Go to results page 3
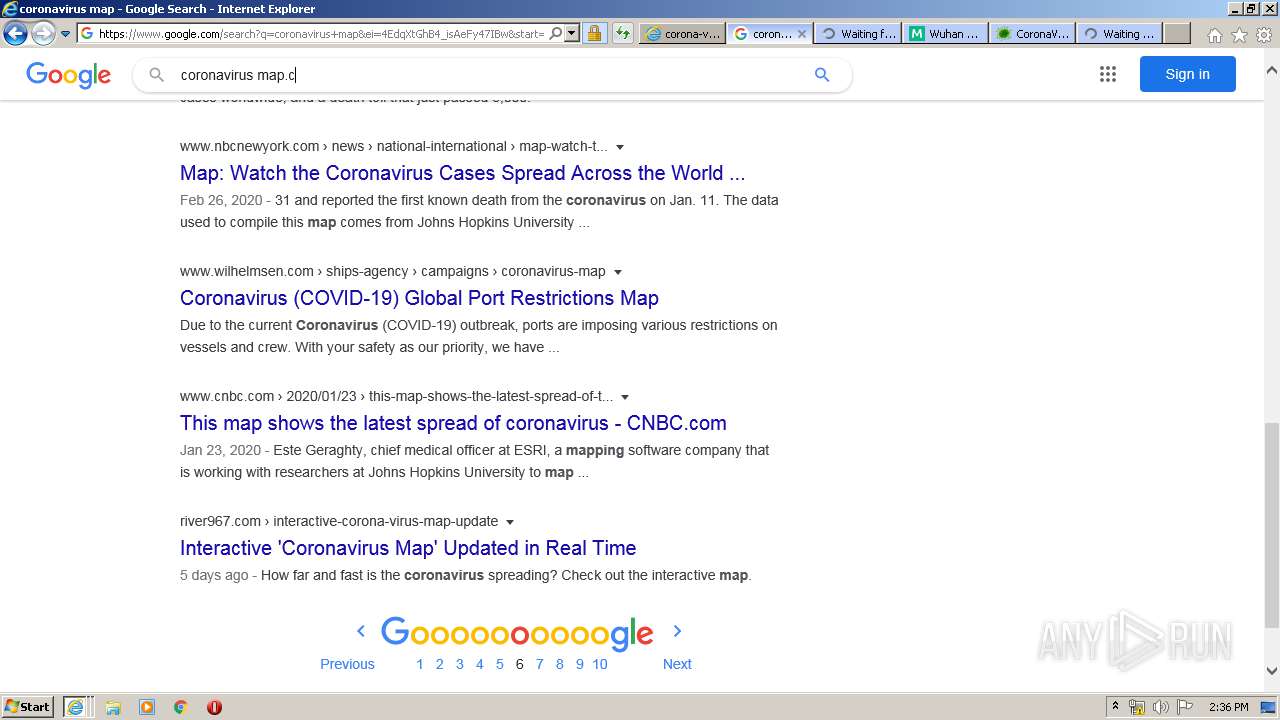Image resolution: width=1280 pixels, height=720 pixels. (459, 664)
